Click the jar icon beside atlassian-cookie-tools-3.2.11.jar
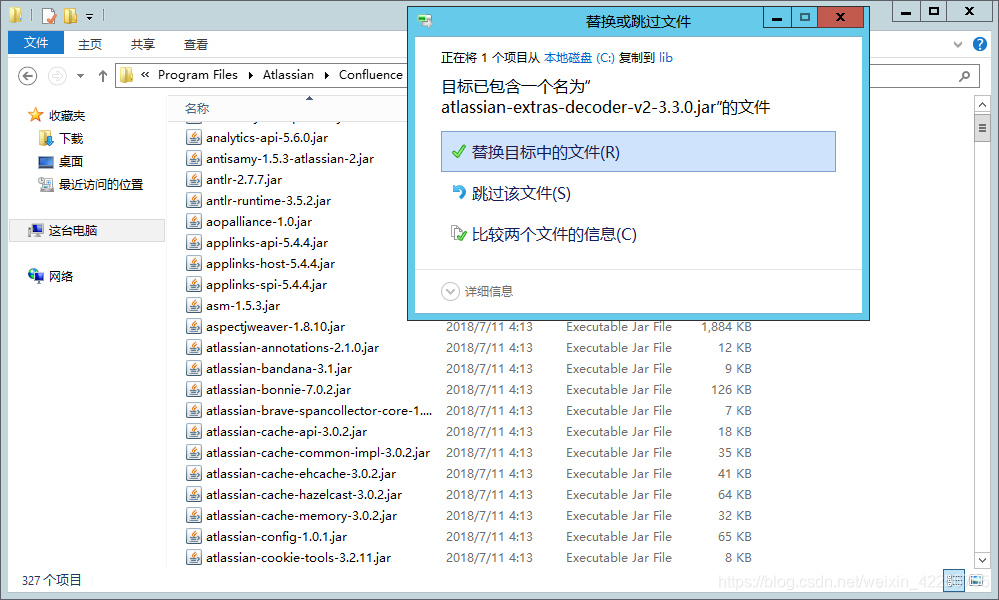 click(194, 558)
